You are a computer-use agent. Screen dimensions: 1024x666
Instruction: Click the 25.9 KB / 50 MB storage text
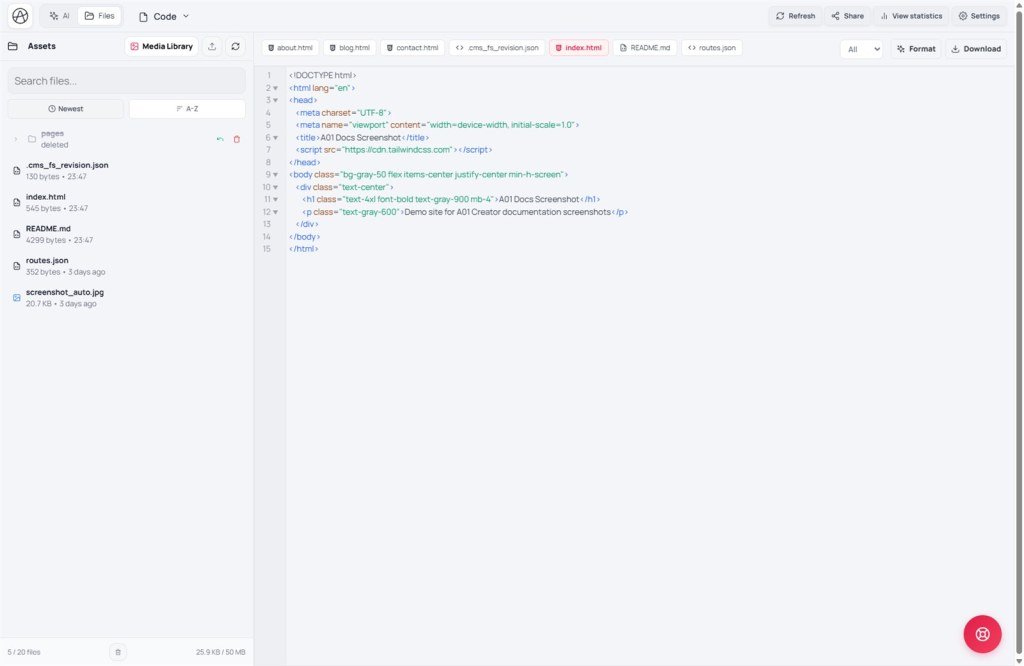tap(220, 652)
